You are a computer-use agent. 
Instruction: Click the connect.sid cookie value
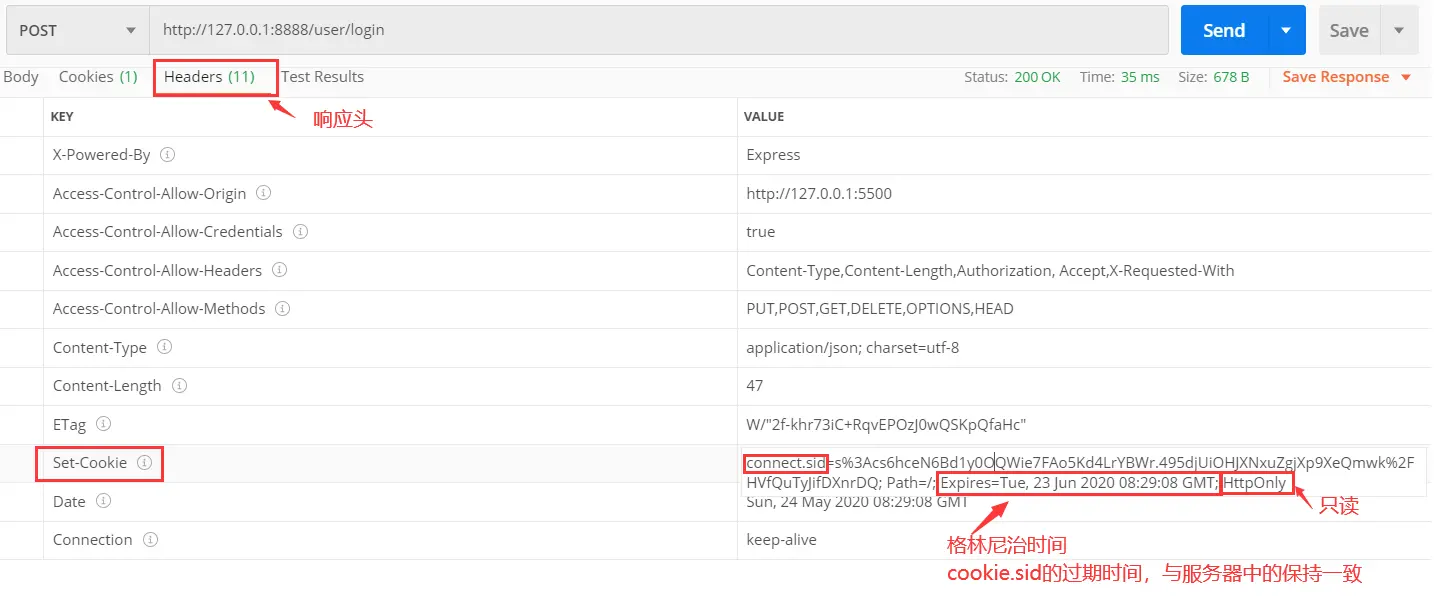pos(1083,472)
